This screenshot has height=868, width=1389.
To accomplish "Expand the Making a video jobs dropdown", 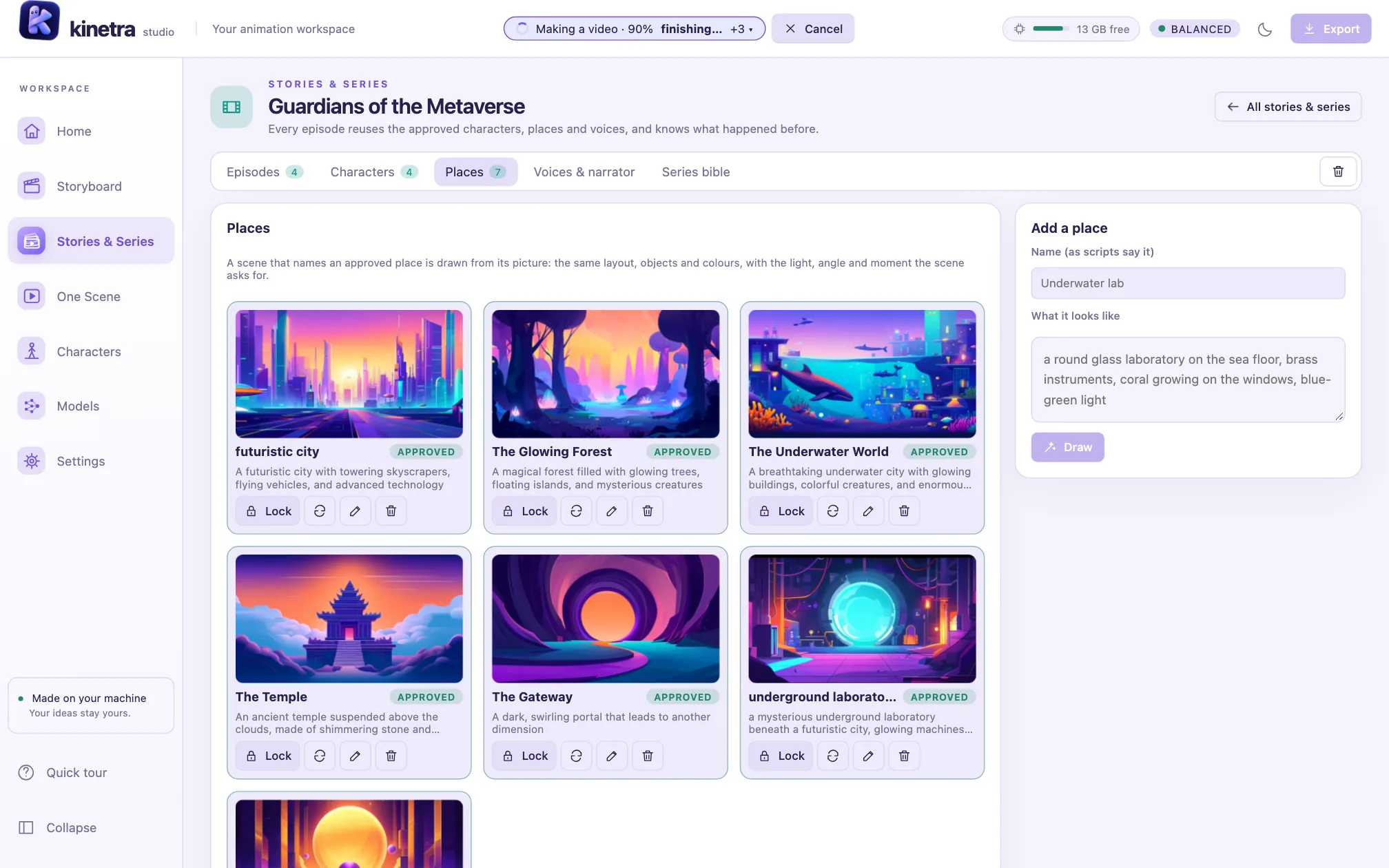I will pyautogui.click(x=635, y=29).
